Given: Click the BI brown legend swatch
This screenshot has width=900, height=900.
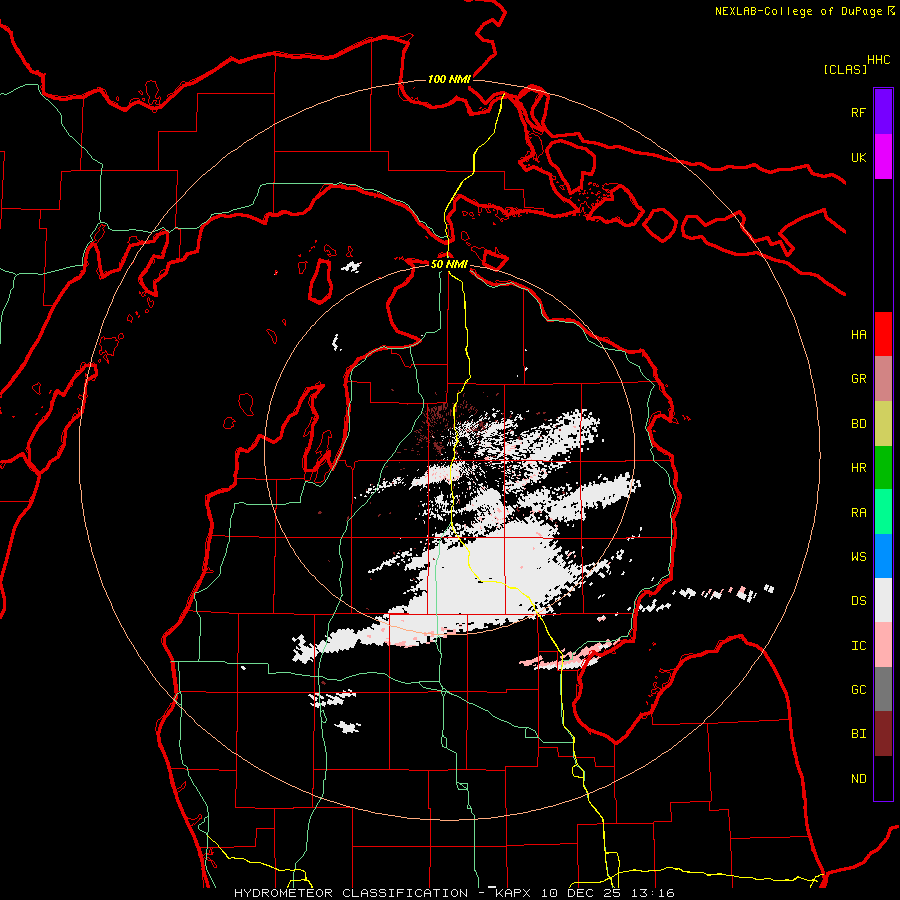Looking at the screenshot, I should (883, 734).
